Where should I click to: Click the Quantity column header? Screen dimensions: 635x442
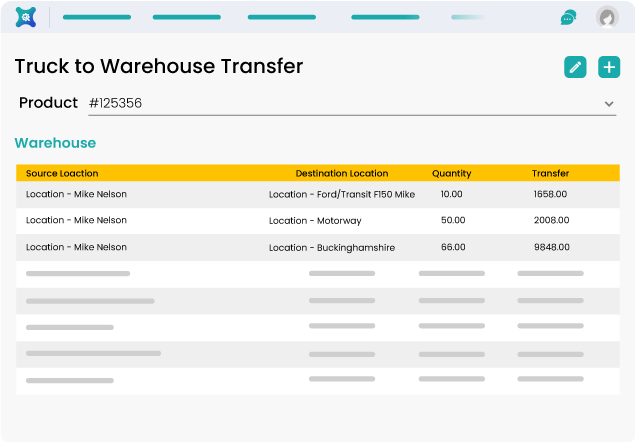452,173
